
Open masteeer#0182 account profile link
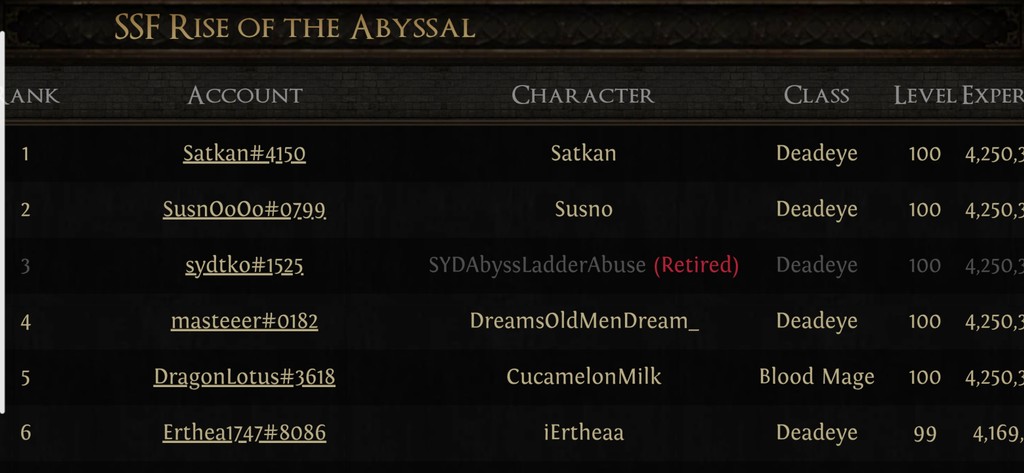pyautogui.click(x=244, y=321)
